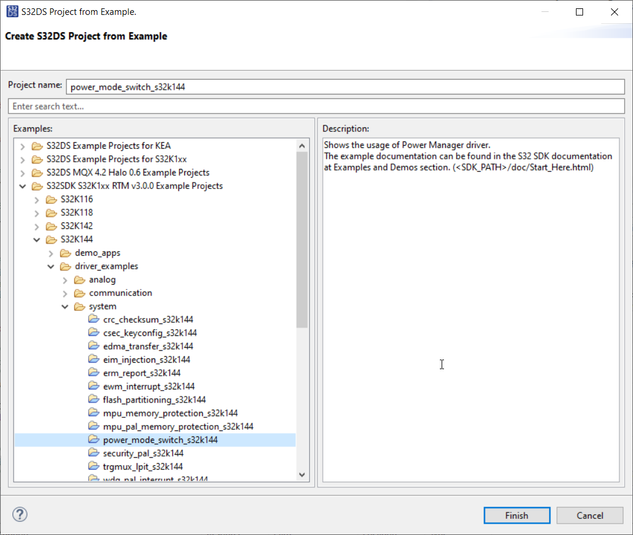This screenshot has height=535, width=633.
Task: Close the S32DS Project from Example dialog
Action: click(x=614, y=12)
